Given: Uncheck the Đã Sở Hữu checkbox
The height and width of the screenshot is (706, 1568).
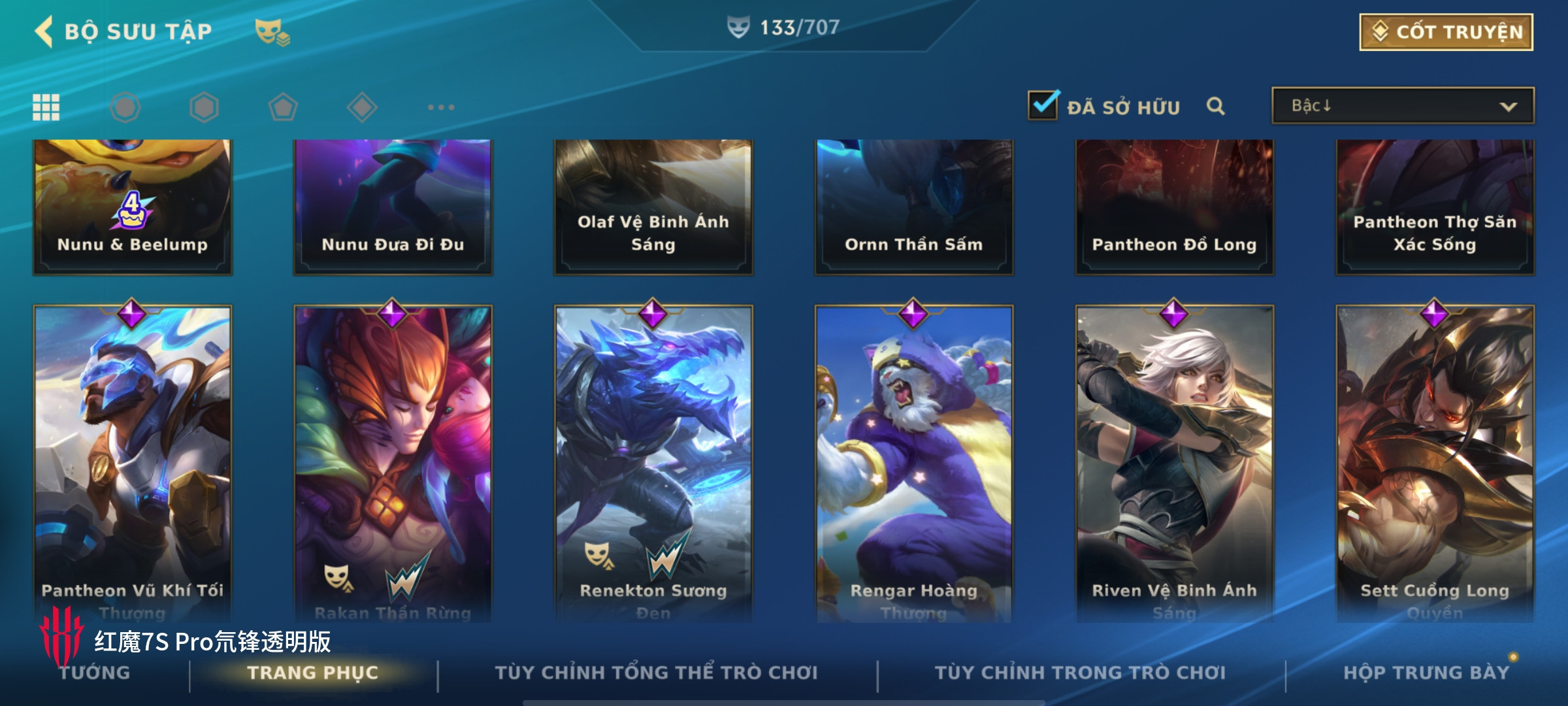Looking at the screenshot, I should [1043, 105].
